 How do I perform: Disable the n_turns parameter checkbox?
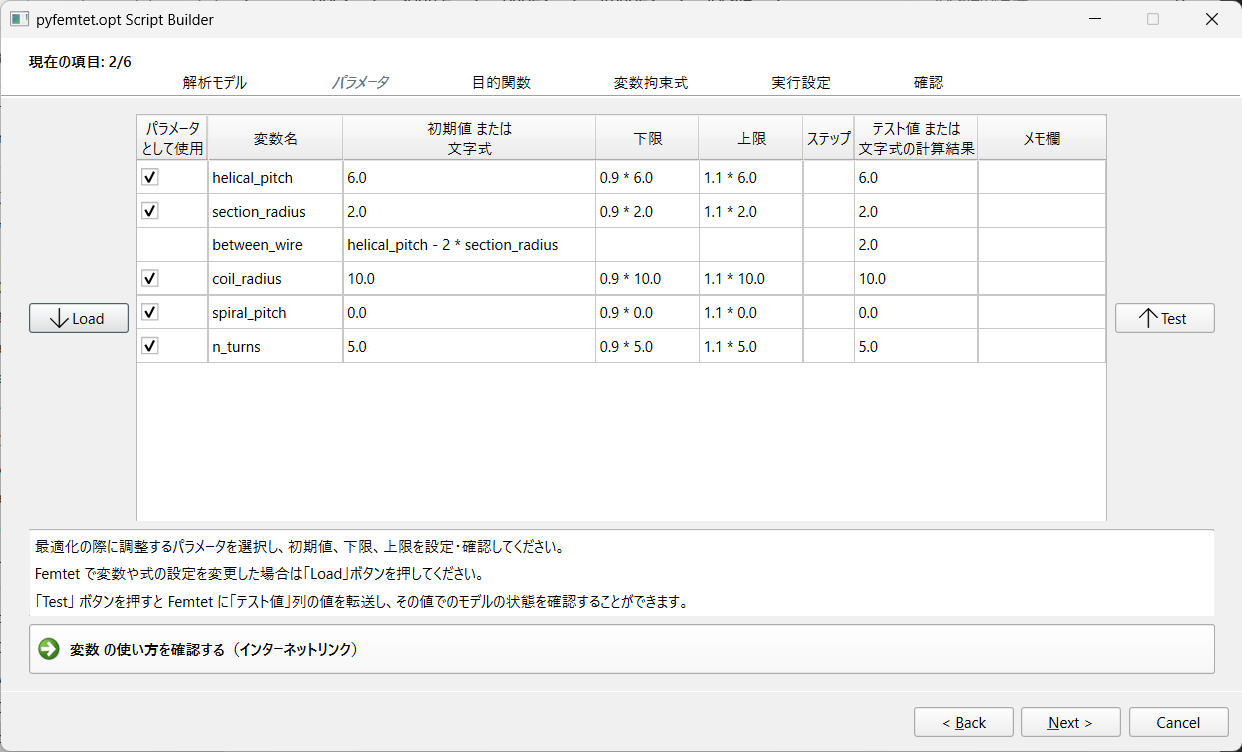[150, 346]
